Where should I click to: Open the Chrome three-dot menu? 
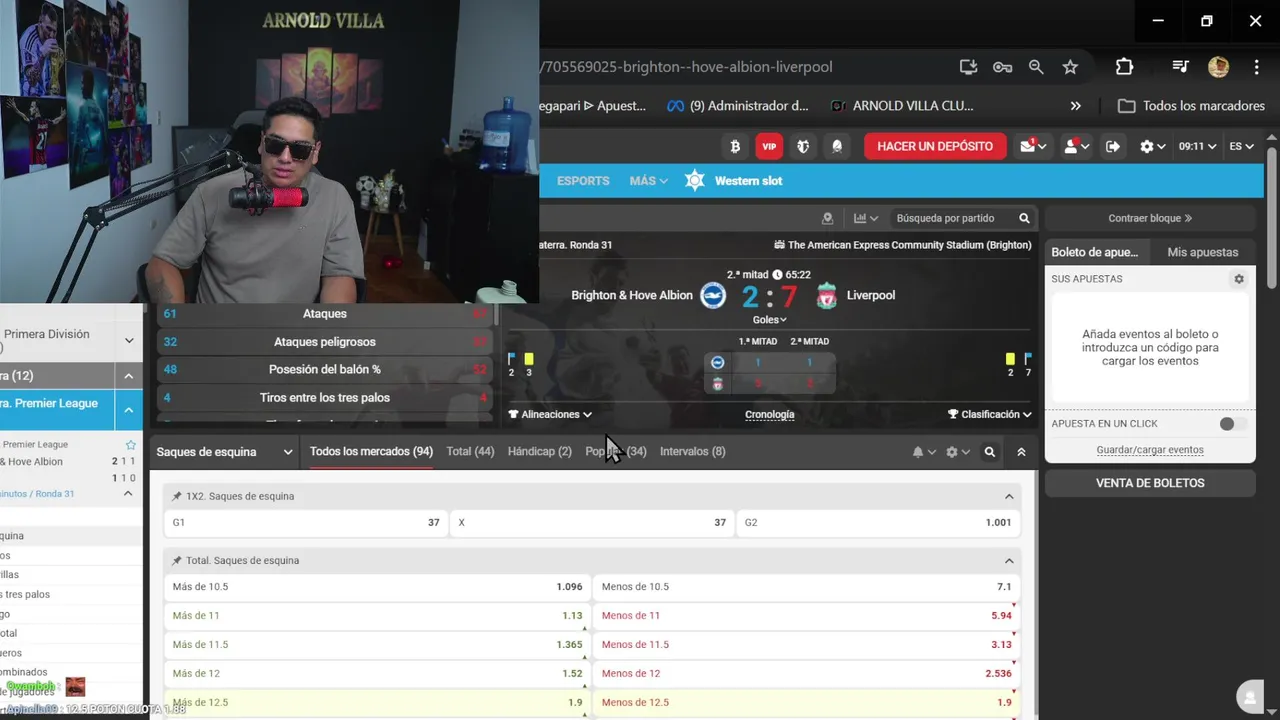click(1256, 67)
